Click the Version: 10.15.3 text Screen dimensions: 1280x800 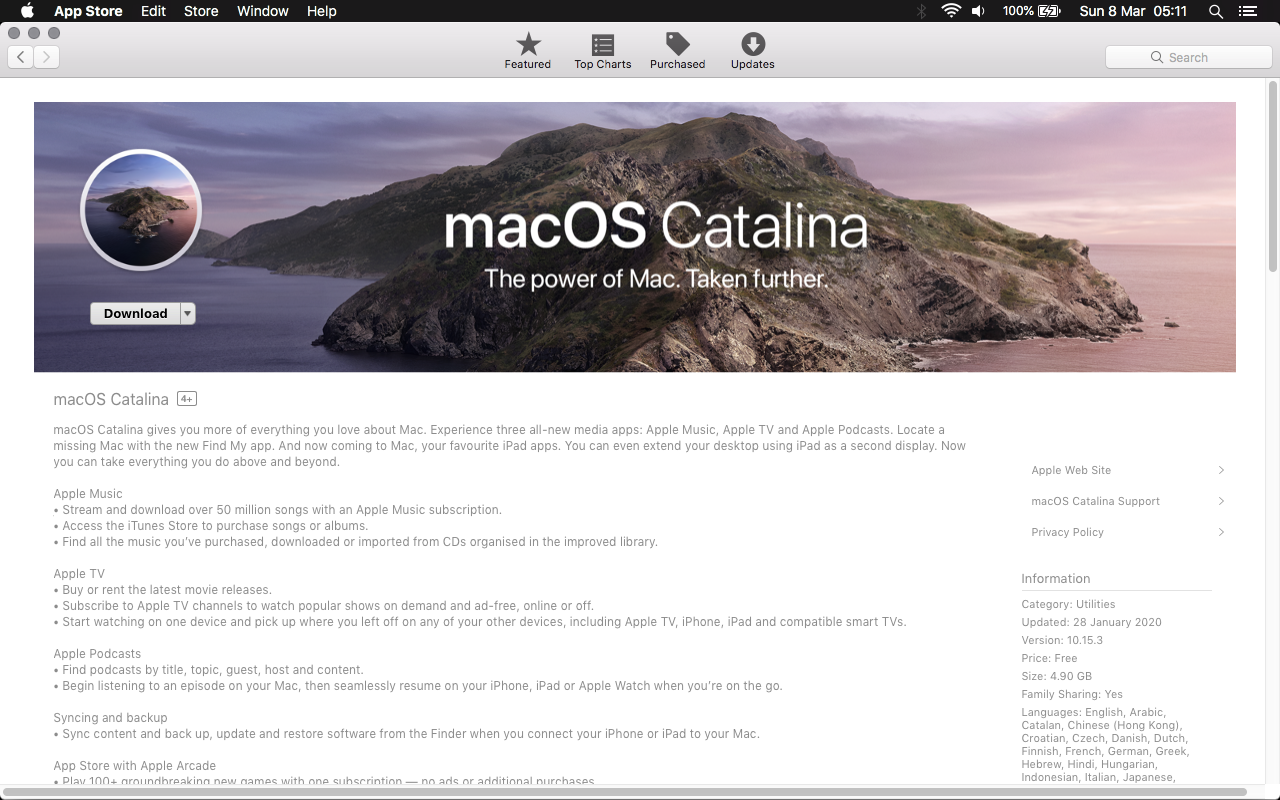pyautogui.click(x=1062, y=640)
